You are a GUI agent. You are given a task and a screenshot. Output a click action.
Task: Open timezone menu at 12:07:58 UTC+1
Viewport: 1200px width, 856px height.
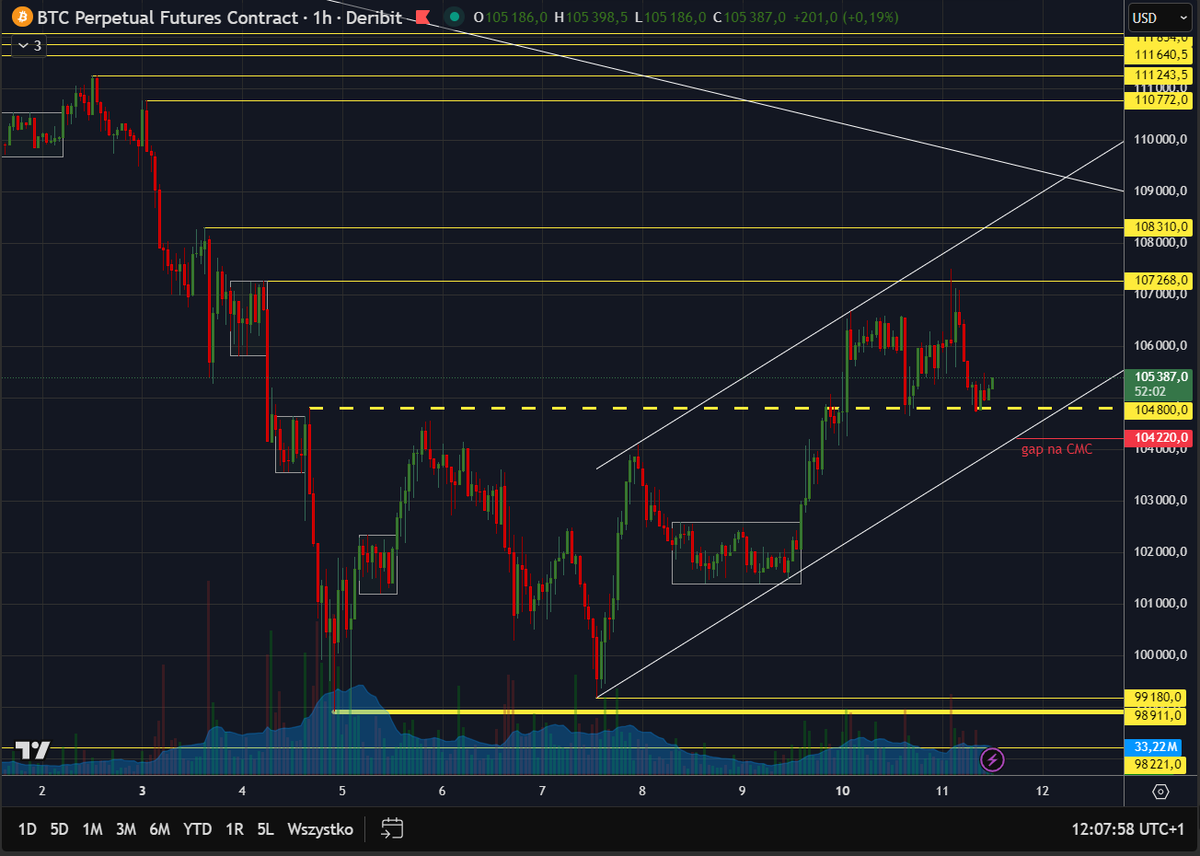(x=1127, y=829)
